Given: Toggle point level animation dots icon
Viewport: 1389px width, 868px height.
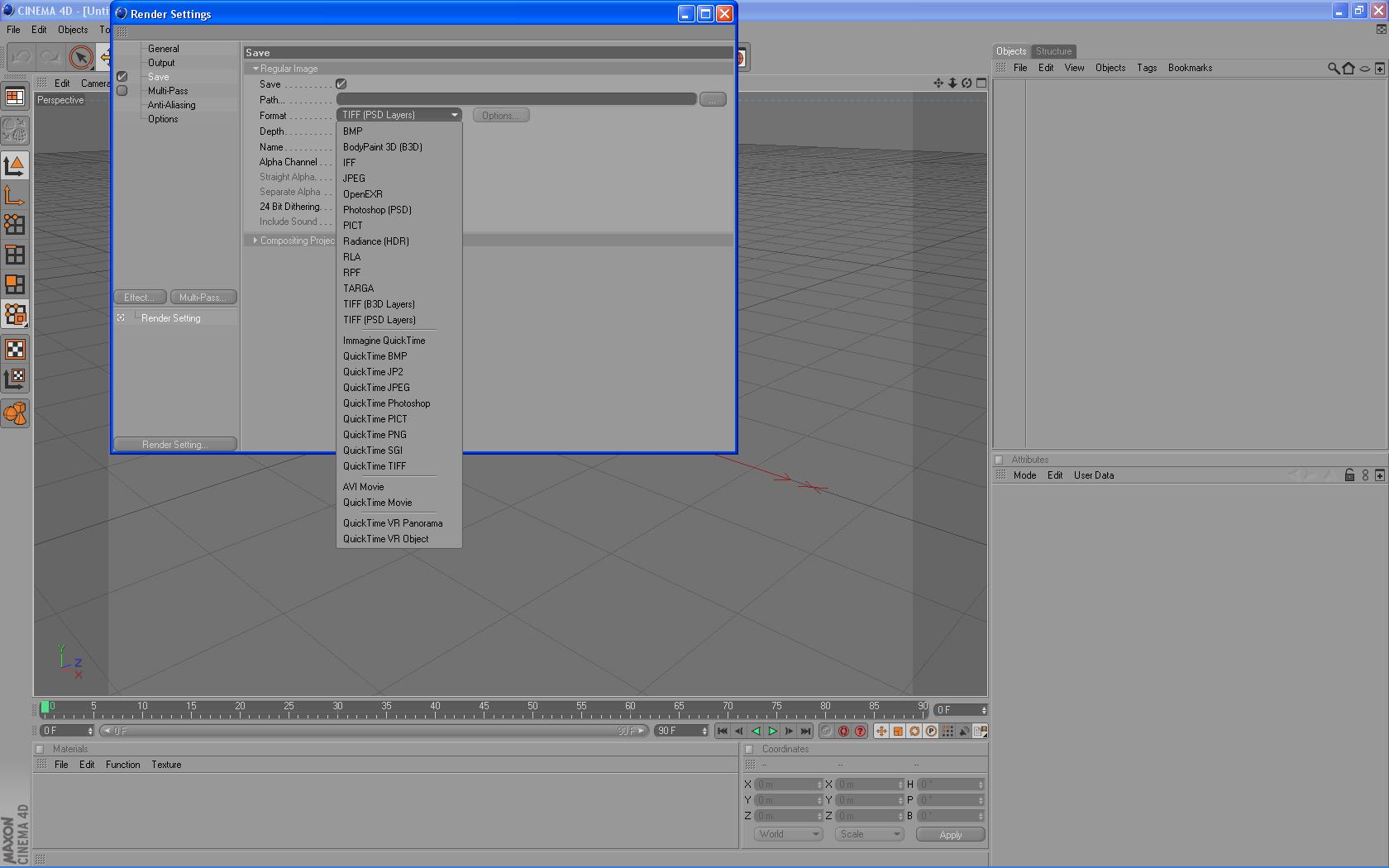Looking at the screenshot, I should [947, 731].
